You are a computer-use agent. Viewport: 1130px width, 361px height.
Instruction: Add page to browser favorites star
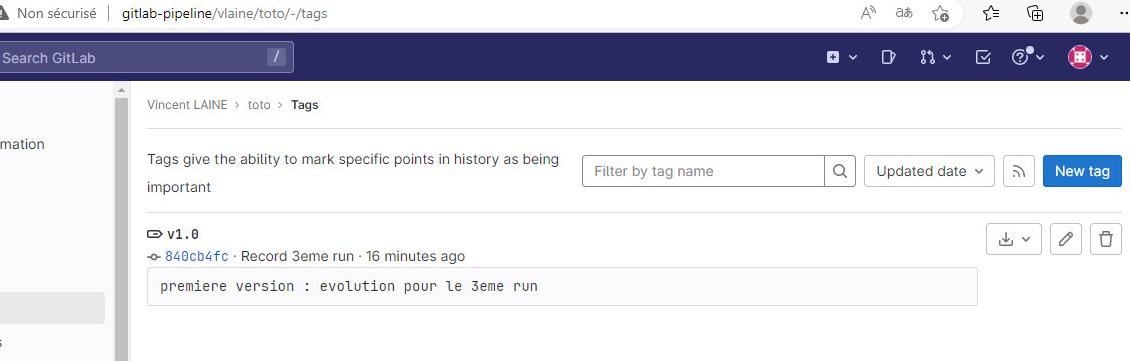click(940, 13)
